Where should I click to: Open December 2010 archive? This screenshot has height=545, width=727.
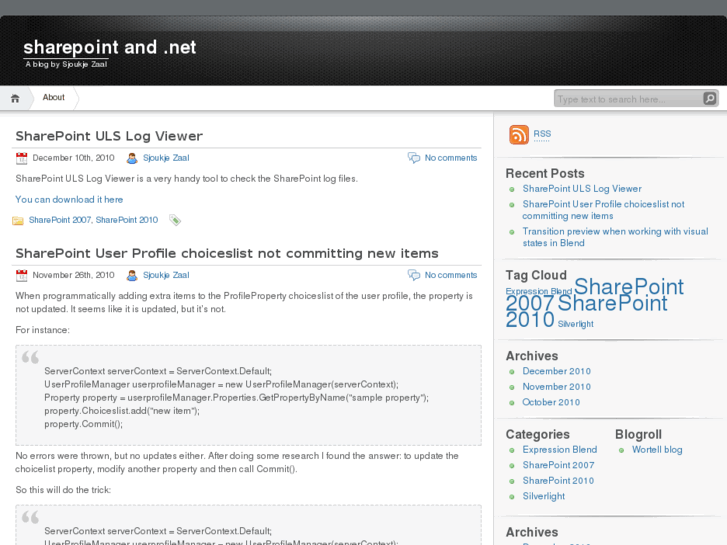(556, 371)
